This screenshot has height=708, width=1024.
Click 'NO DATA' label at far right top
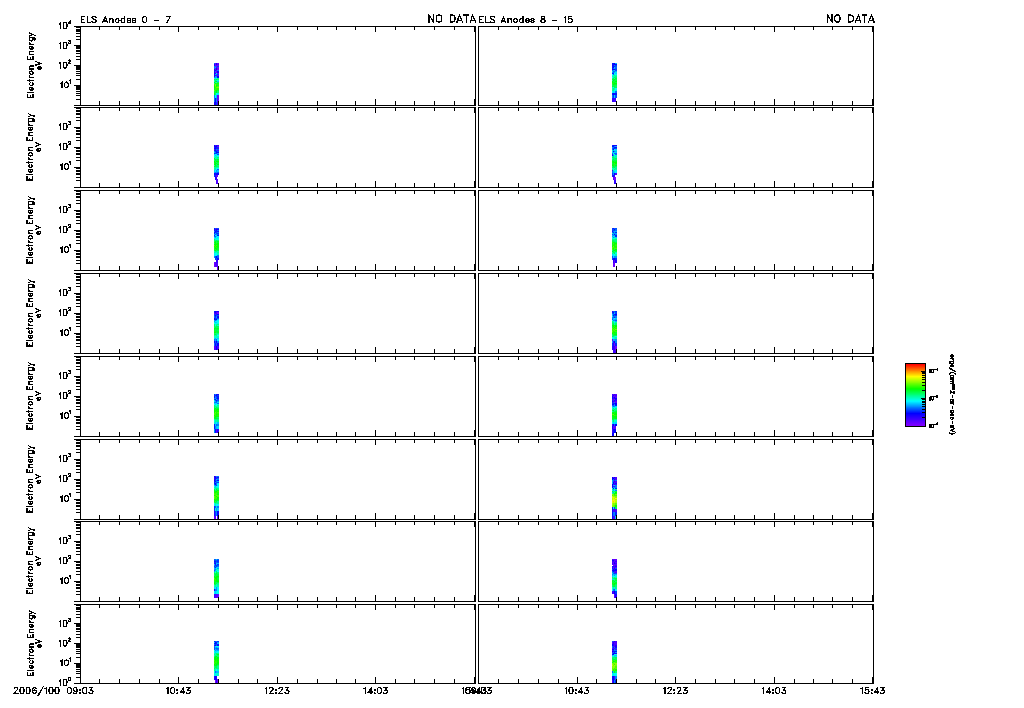tap(850, 19)
